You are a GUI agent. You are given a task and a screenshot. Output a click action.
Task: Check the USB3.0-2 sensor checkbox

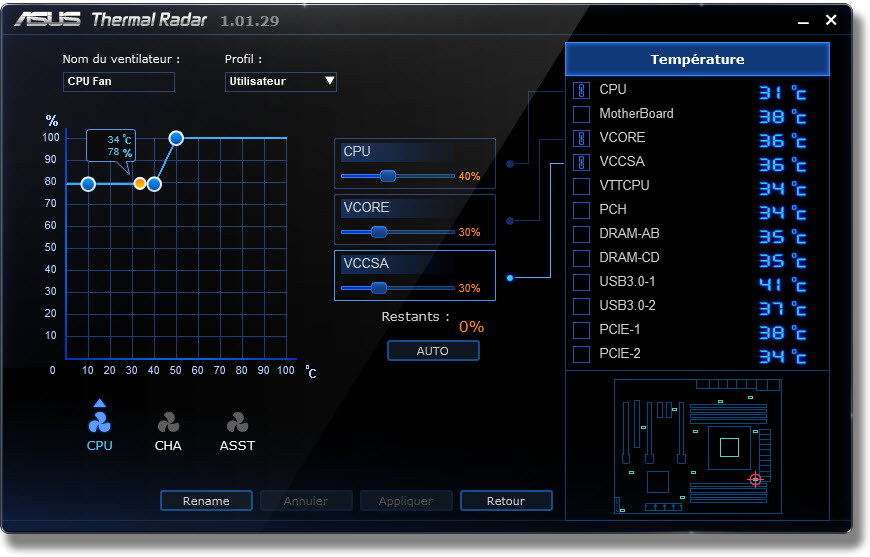581,306
